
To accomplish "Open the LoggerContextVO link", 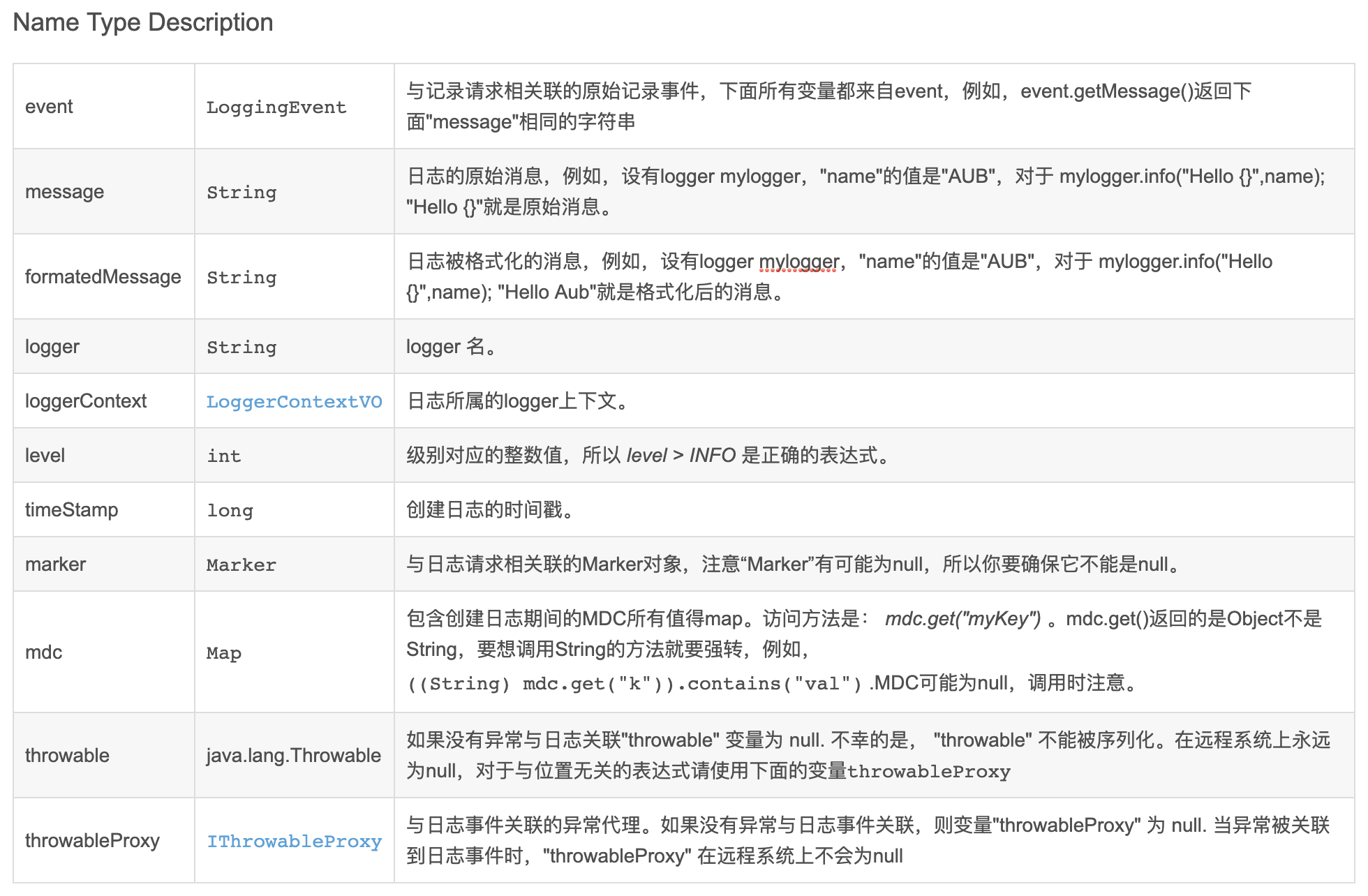I will pos(294,401).
